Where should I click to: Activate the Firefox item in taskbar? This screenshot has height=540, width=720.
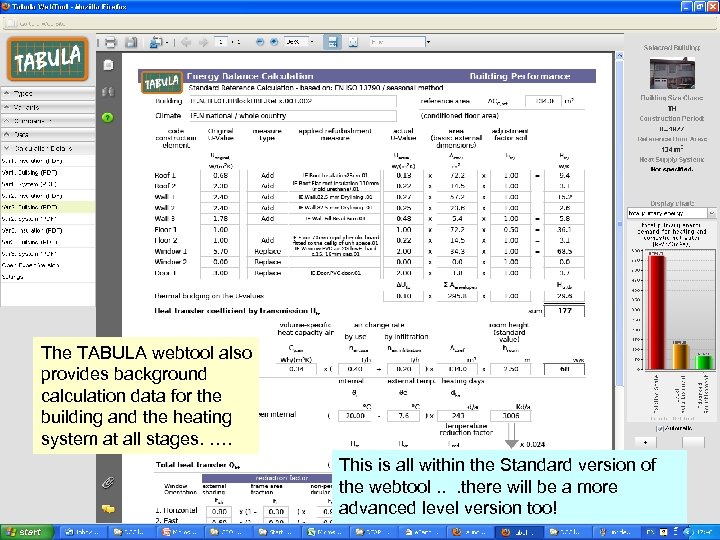click(x=519, y=532)
